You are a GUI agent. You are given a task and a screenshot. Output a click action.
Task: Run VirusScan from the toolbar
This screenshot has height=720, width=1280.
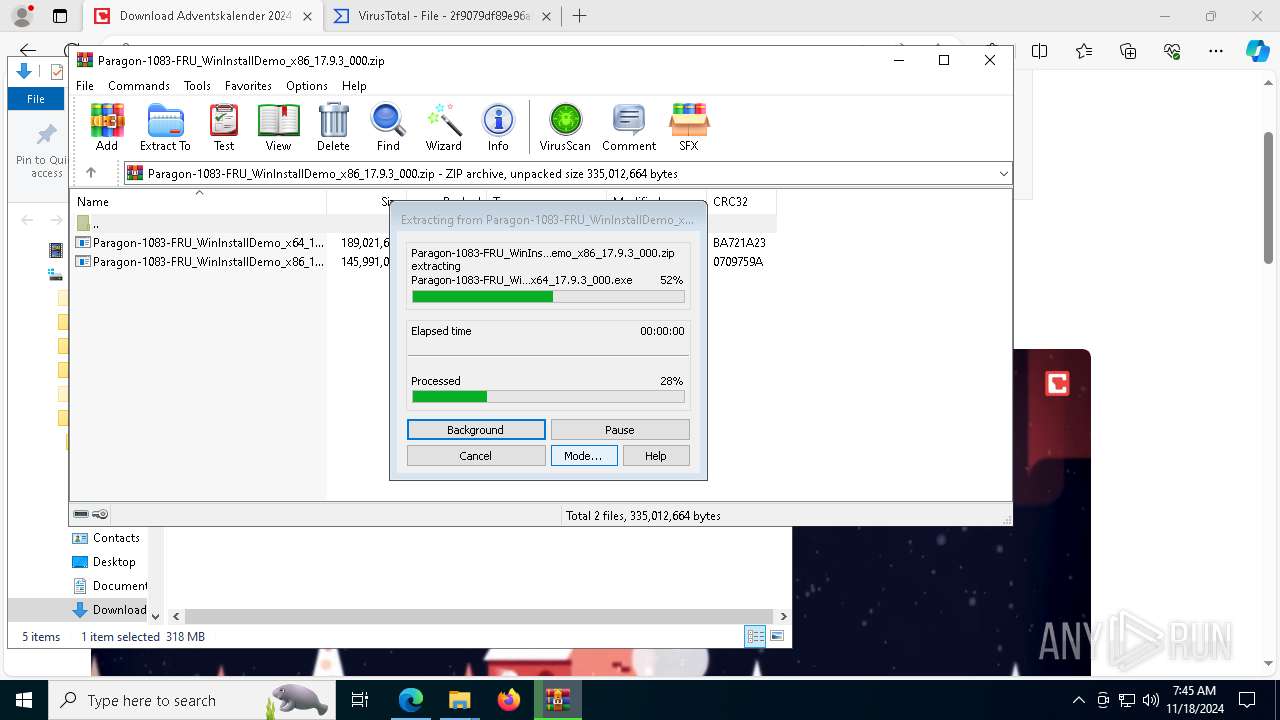tap(565, 127)
